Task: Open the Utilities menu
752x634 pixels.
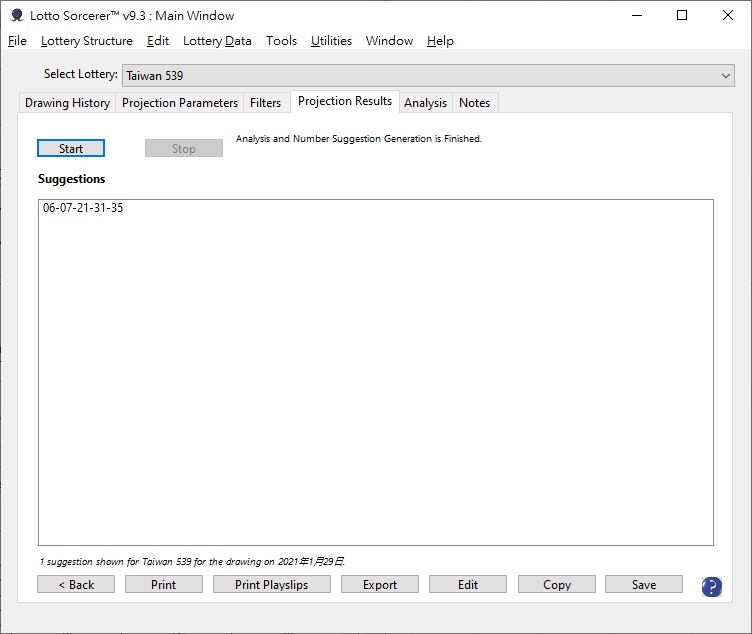Action: 331,41
